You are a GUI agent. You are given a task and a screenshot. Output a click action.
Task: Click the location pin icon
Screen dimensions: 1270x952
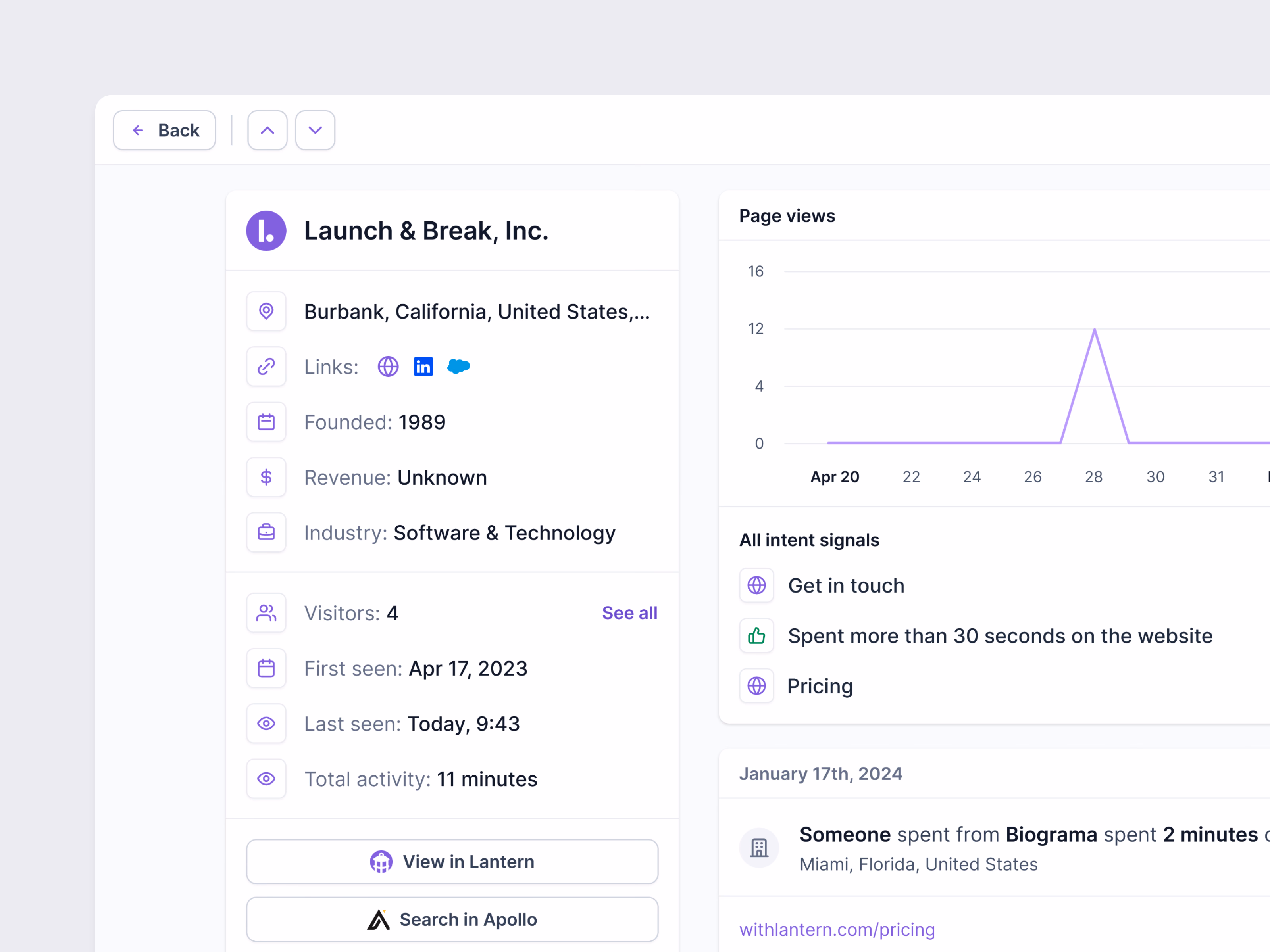(x=266, y=311)
